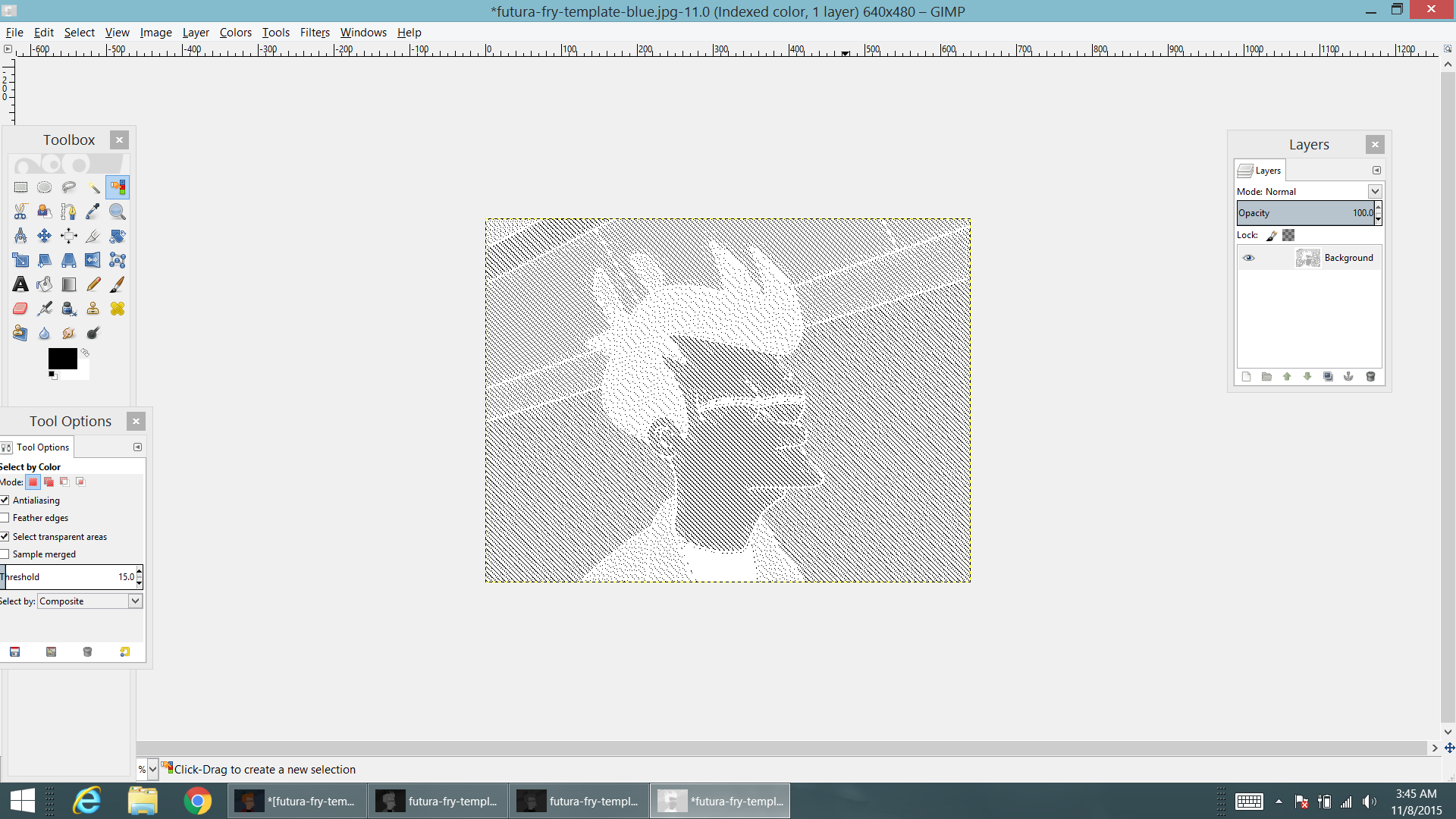Toggle the Antialiasing checkbox

pos(5,500)
